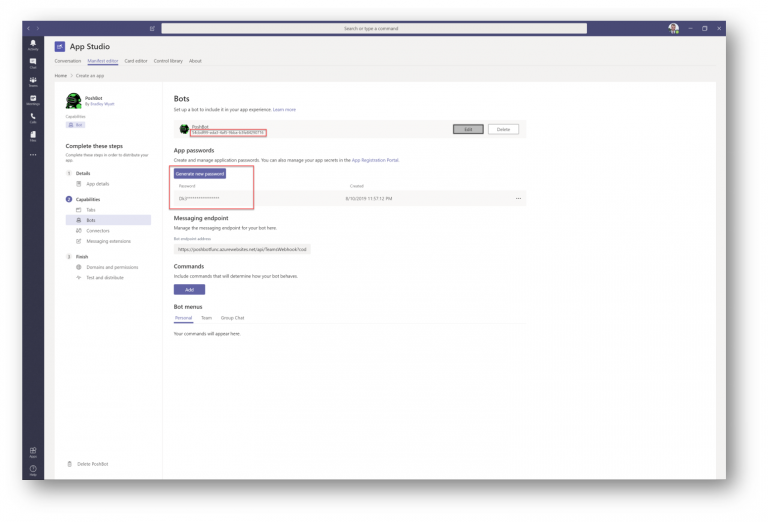Go forward using the forward arrow
The image size is (768, 522).
(x=38, y=28)
